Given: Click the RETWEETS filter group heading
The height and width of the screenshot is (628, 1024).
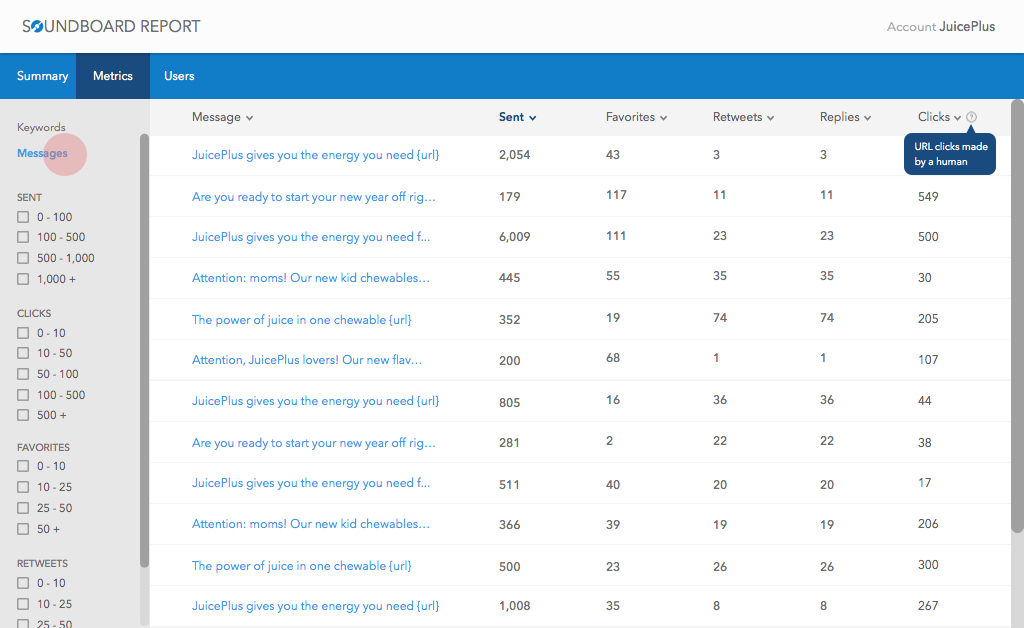Looking at the screenshot, I should coord(42,563).
